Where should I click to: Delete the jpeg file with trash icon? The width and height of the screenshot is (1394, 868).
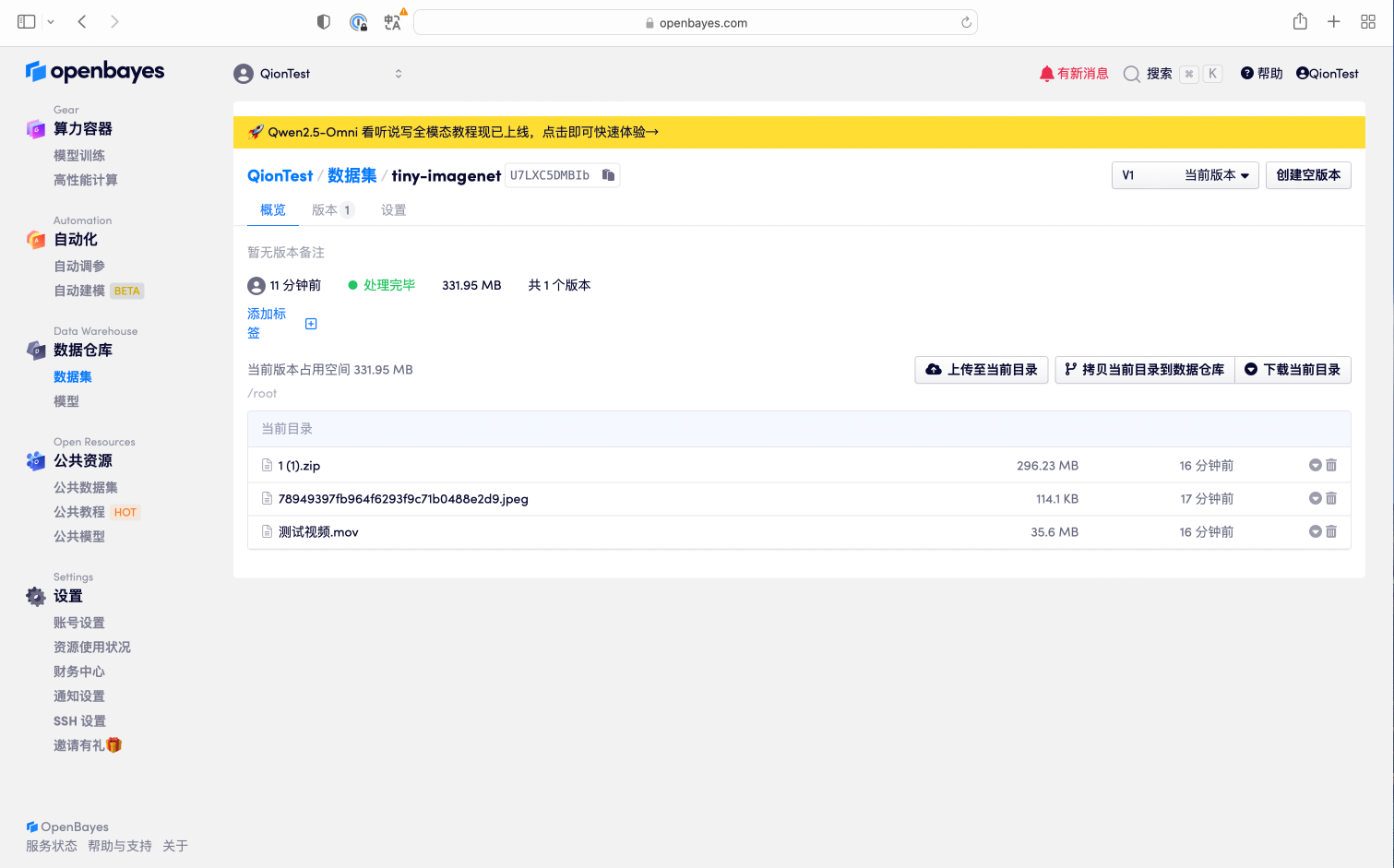point(1331,499)
